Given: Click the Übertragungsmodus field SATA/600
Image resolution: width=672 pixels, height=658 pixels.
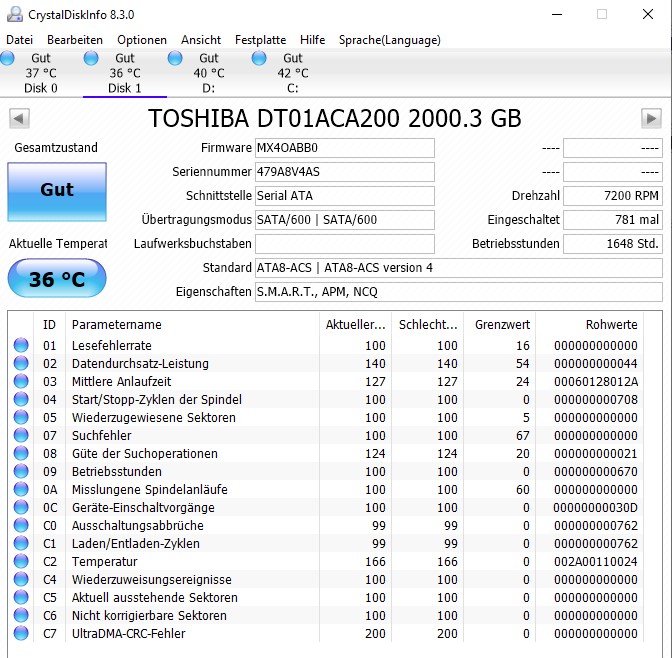Looking at the screenshot, I should click(345, 220).
